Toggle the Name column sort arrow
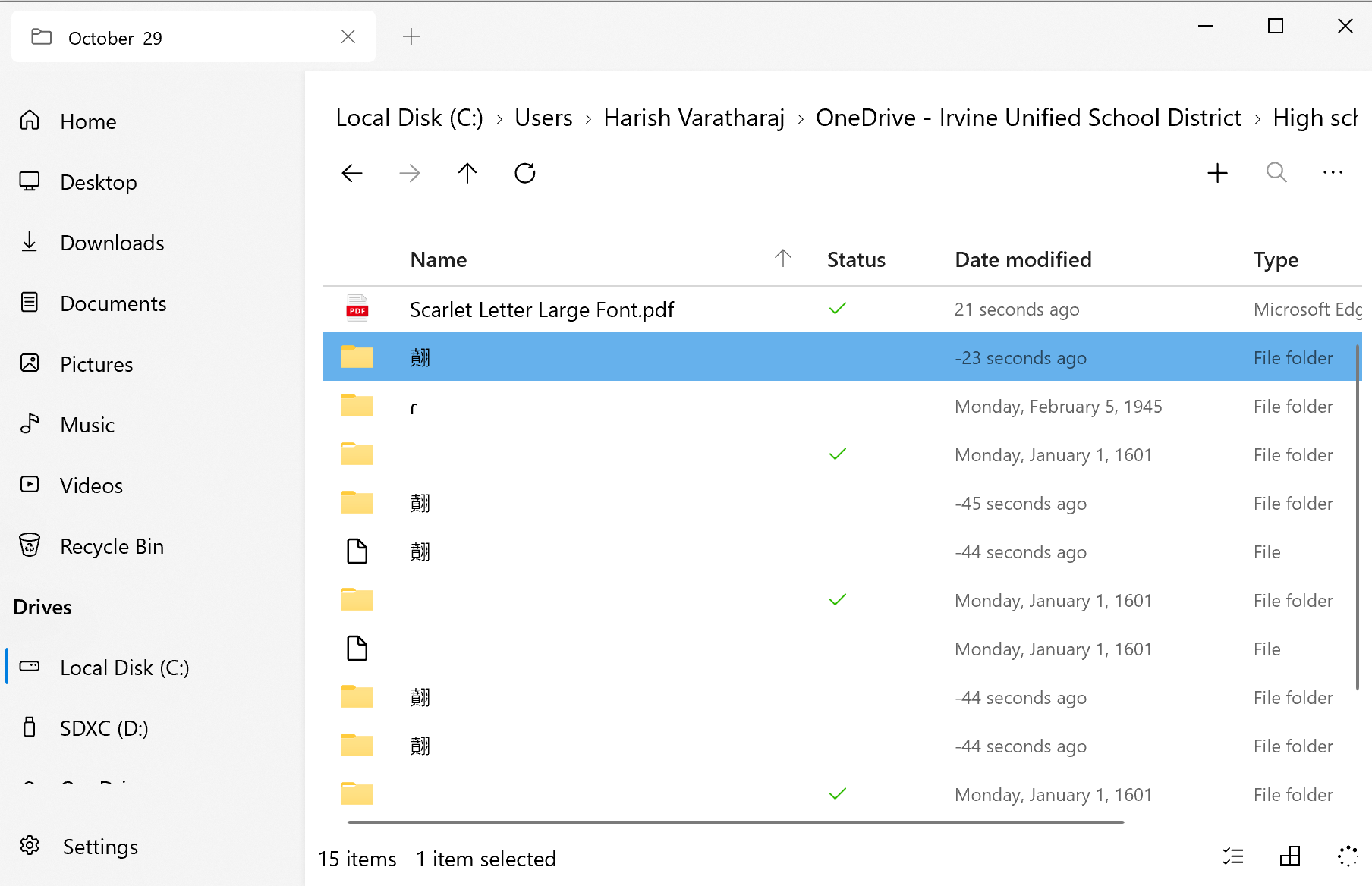Image resolution: width=1372 pixels, height=886 pixels. pyautogui.click(x=783, y=259)
